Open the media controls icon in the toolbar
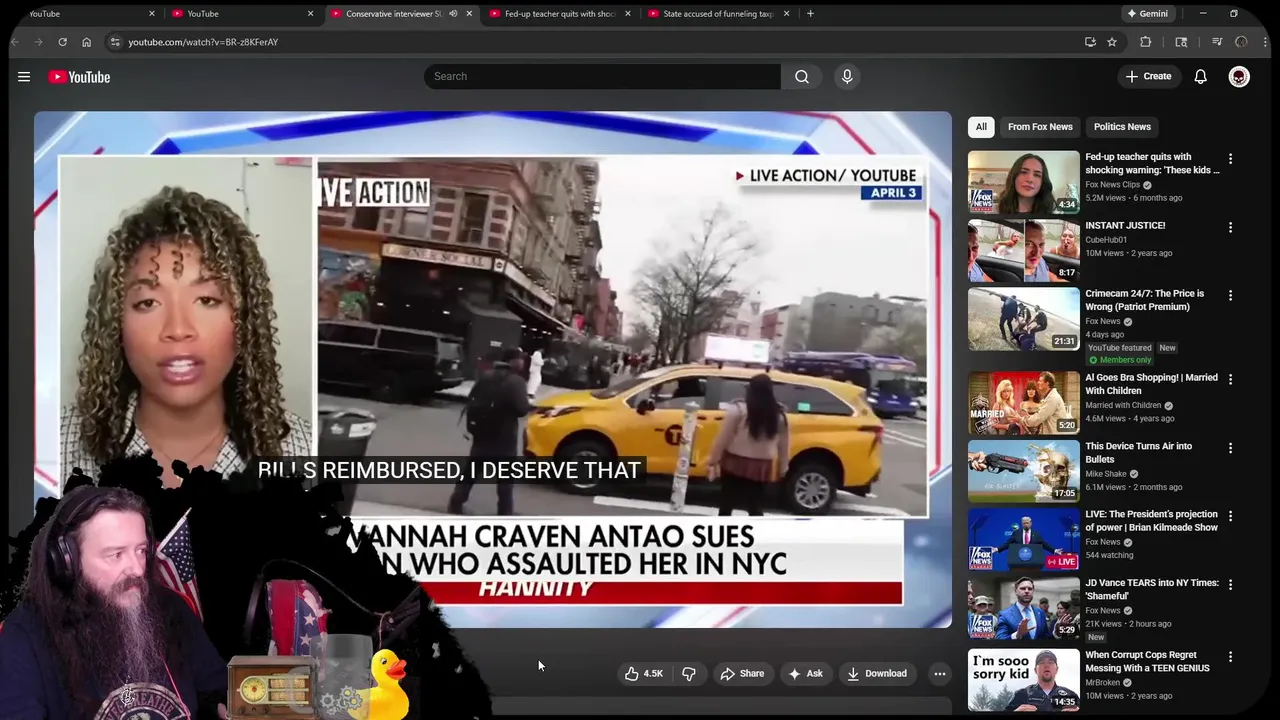Image resolution: width=1280 pixels, height=720 pixels. pyautogui.click(x=1217, y=42)
